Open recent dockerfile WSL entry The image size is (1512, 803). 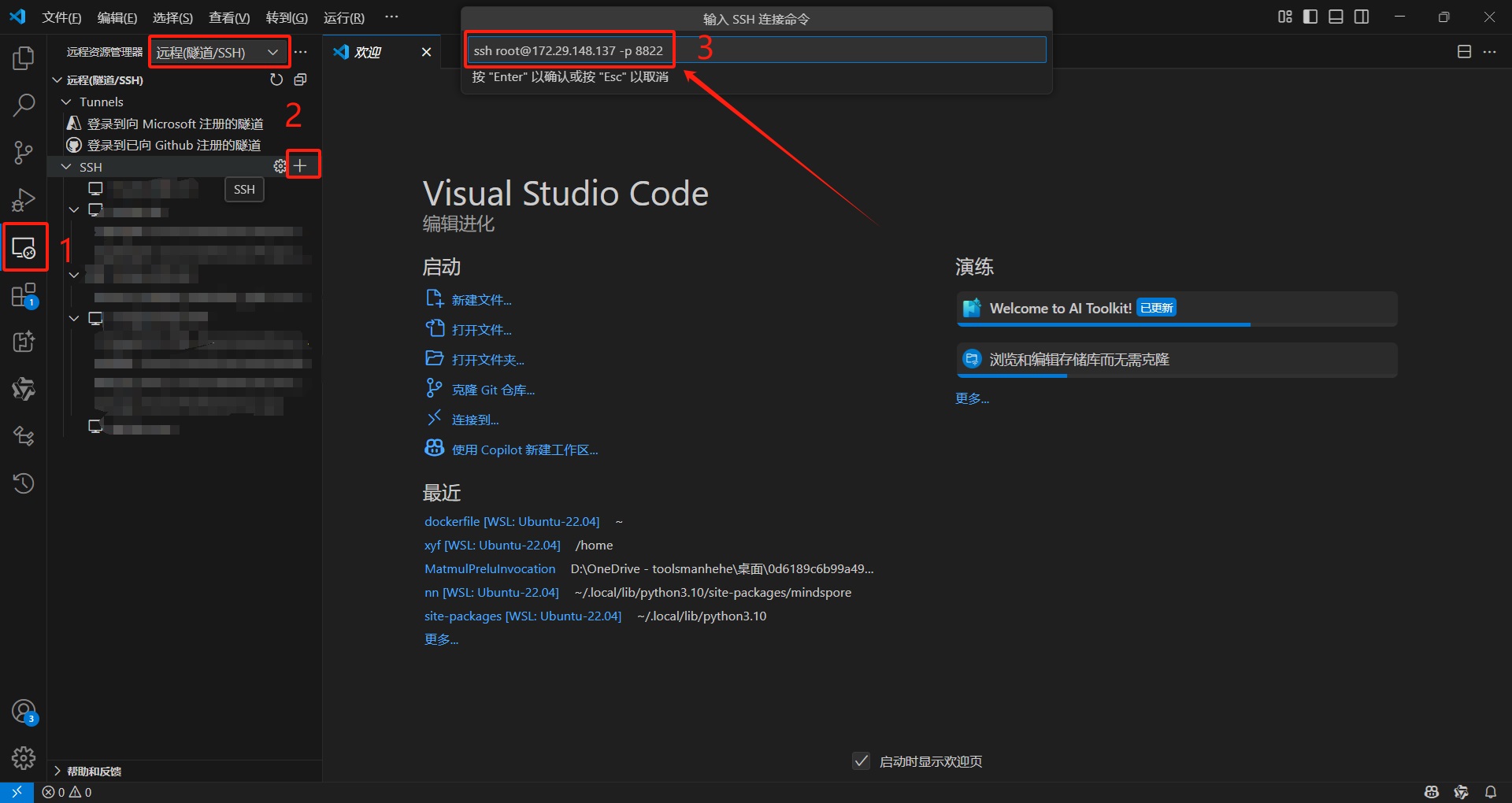point(512,521)
